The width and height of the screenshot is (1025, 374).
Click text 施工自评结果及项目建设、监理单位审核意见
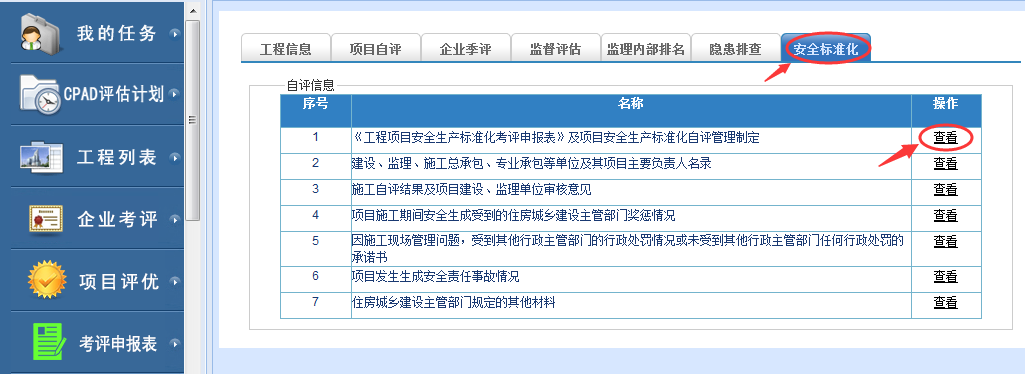pos(471,190)
